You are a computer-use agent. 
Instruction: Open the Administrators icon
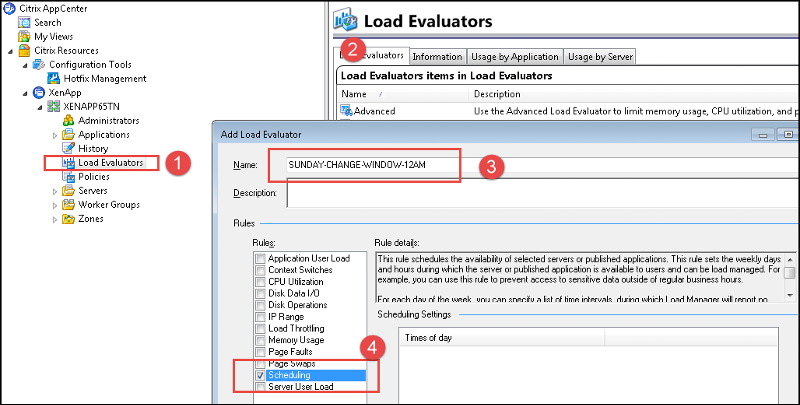pos(68,121)
